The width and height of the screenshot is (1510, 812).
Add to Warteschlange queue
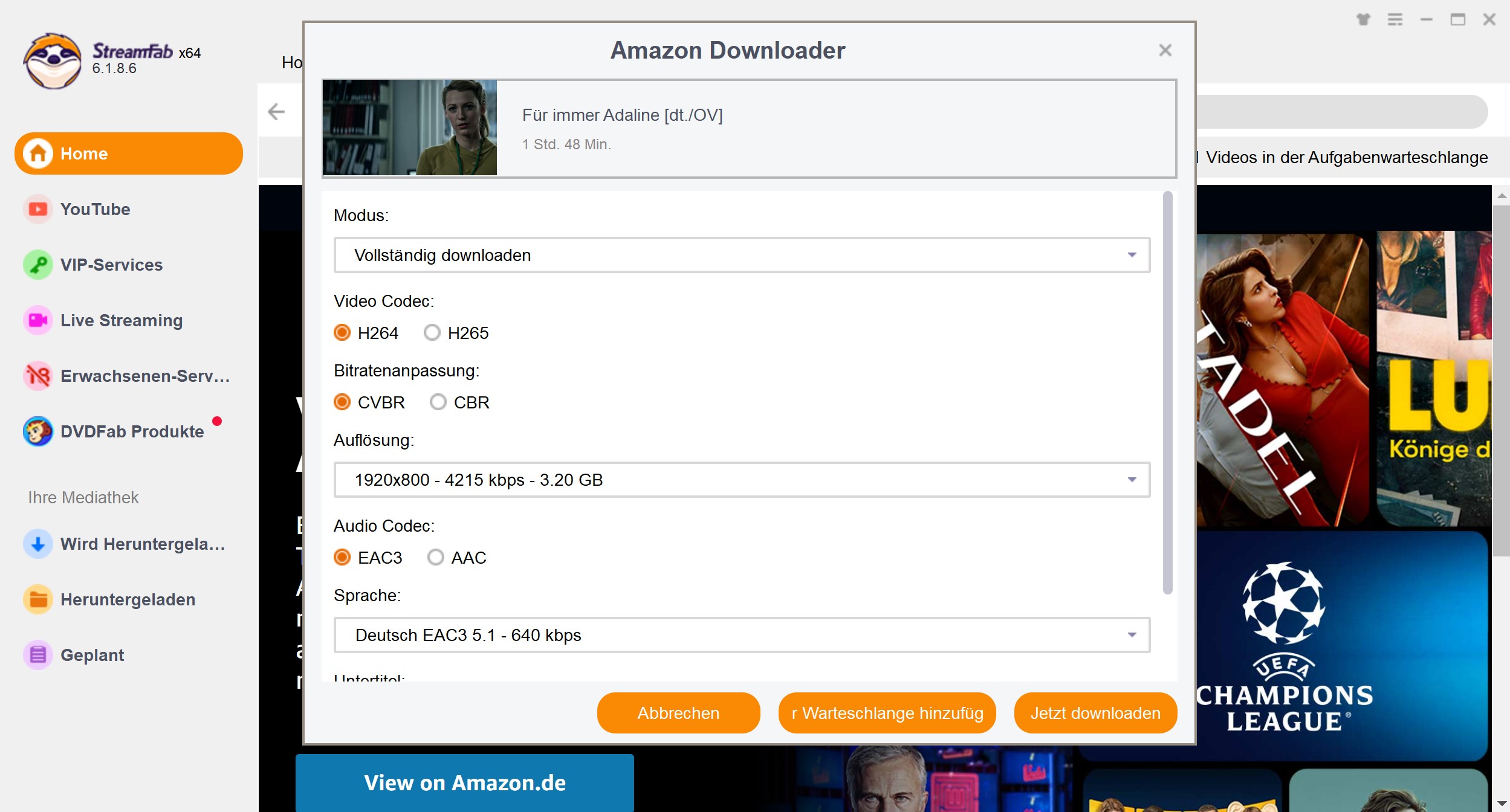[886, 713]
